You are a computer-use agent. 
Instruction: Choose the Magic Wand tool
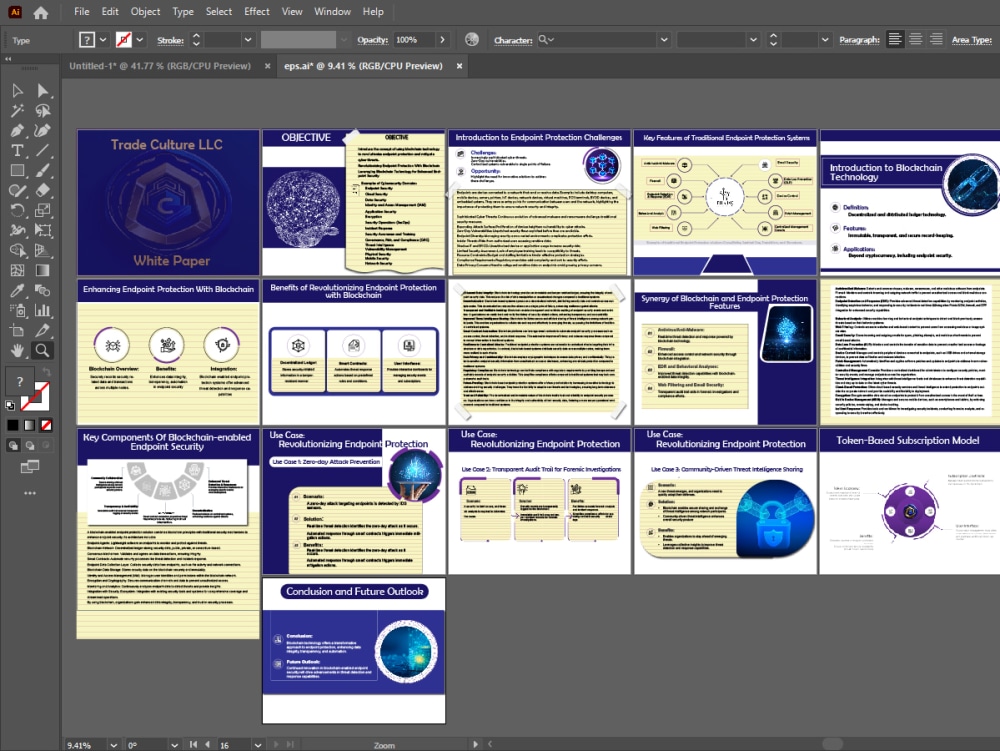tap(17, 111)
